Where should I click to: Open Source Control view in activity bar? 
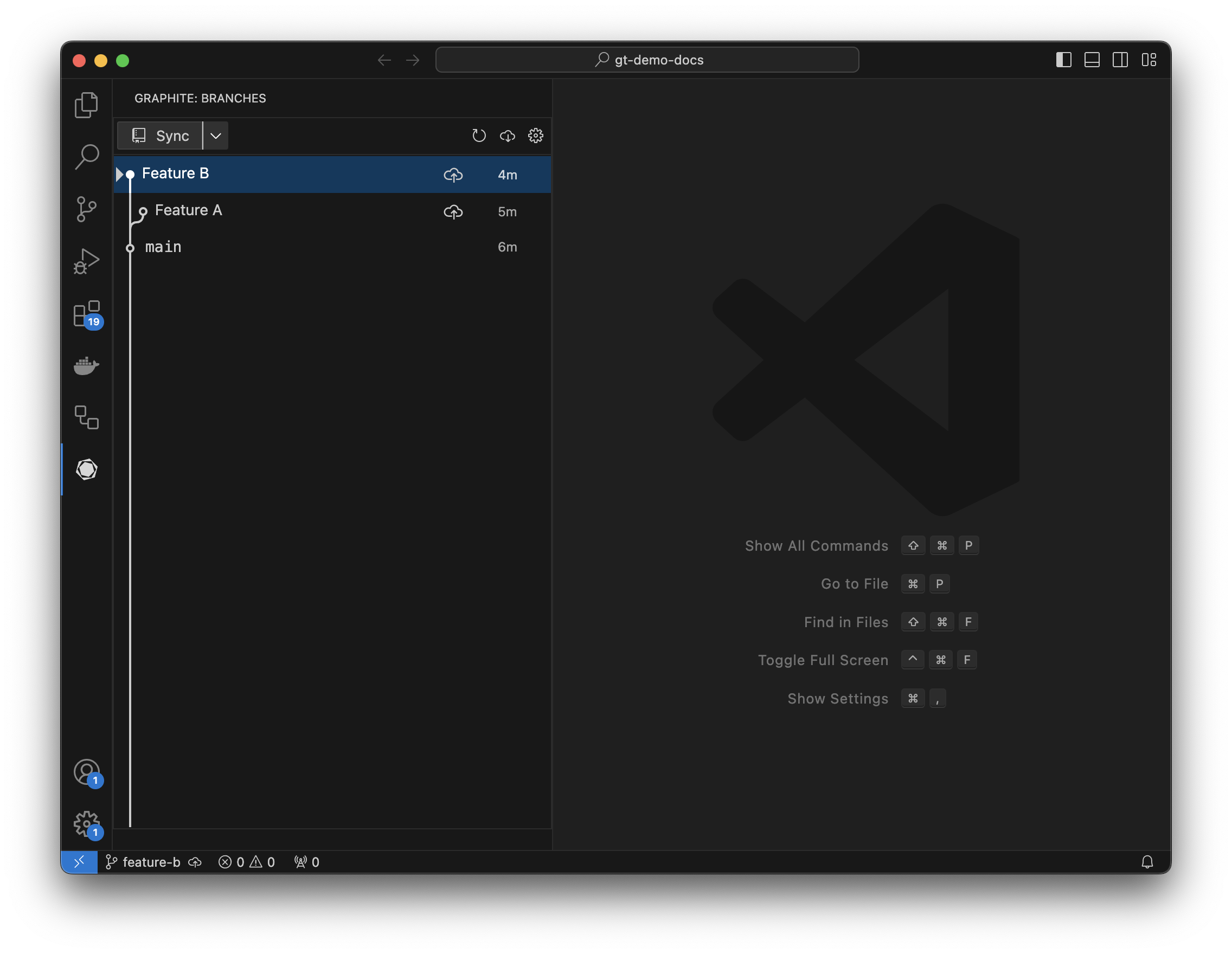pos(86,209)
